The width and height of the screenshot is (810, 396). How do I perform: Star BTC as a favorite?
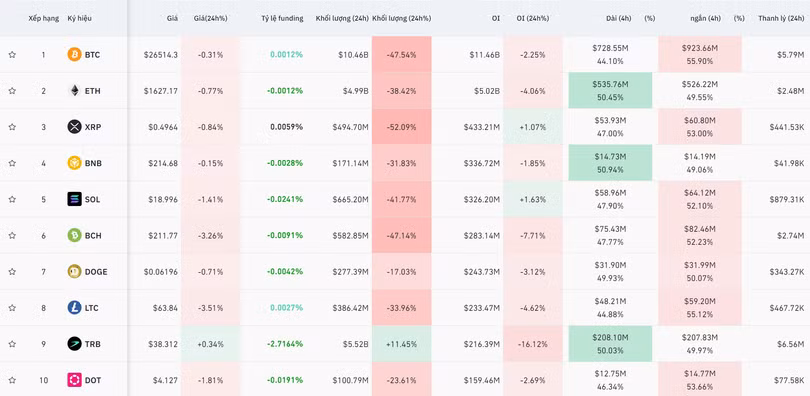point(12,55)
